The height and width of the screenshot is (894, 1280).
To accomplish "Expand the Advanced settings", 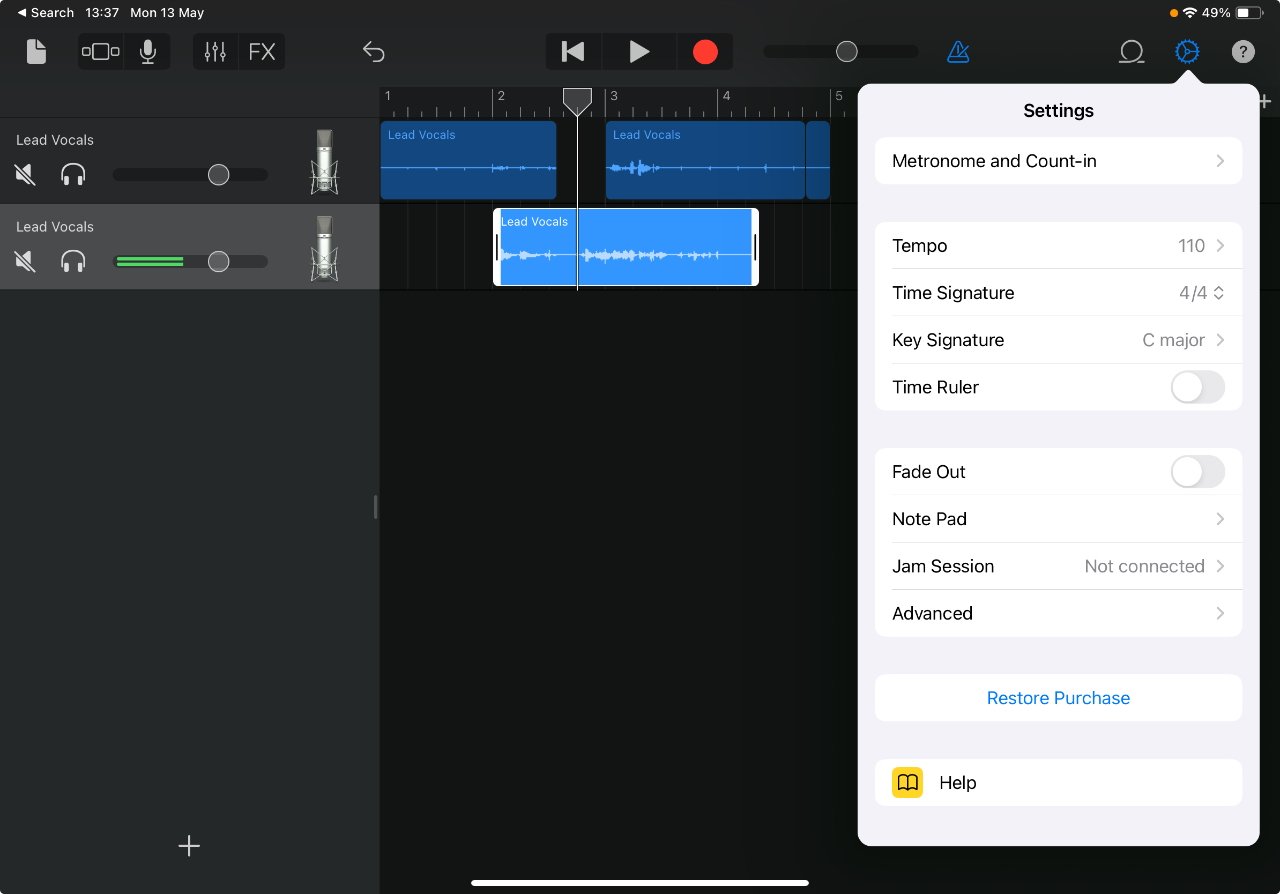I will (x=1058, y=613).
